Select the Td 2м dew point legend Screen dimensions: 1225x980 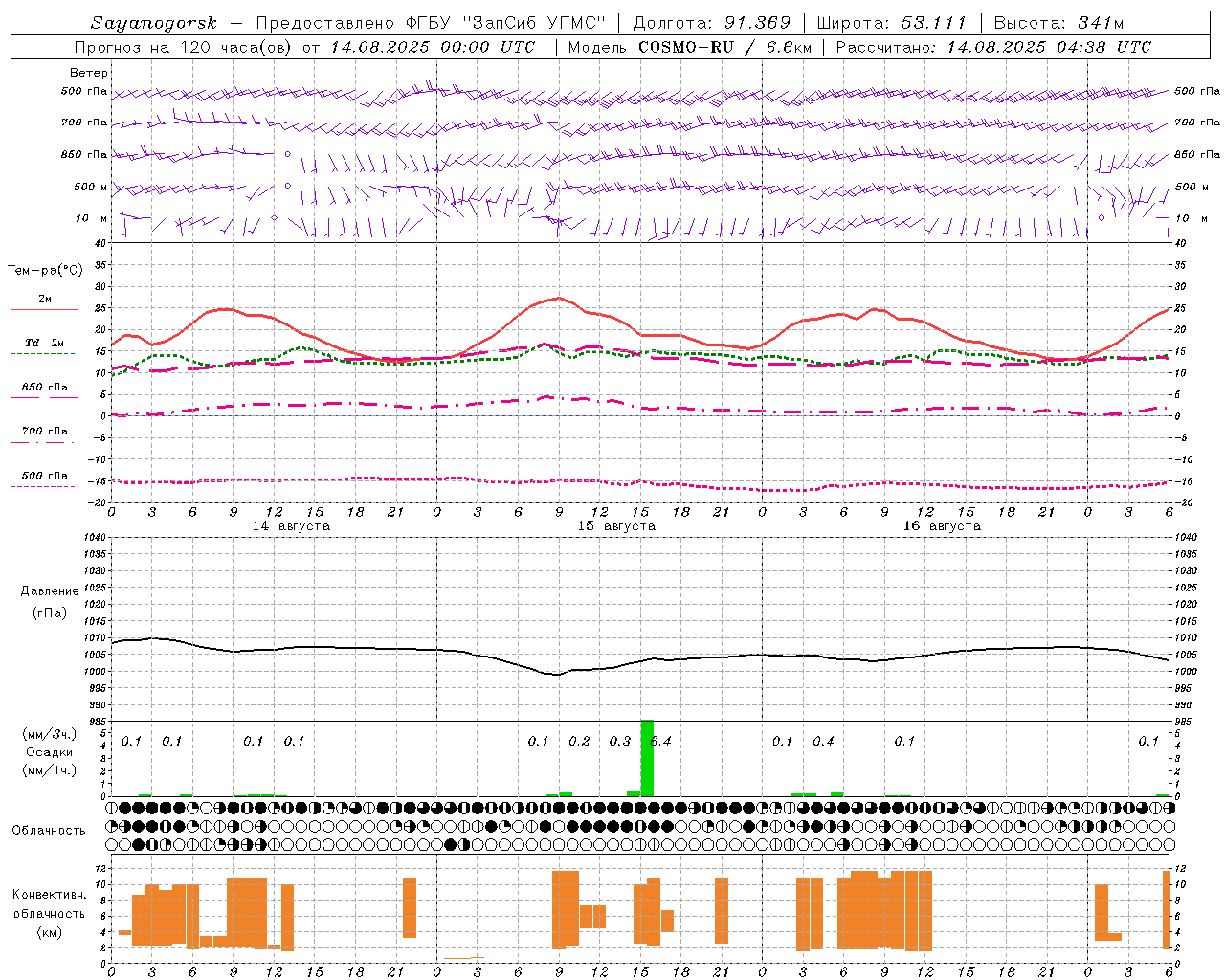coord(44,343)
